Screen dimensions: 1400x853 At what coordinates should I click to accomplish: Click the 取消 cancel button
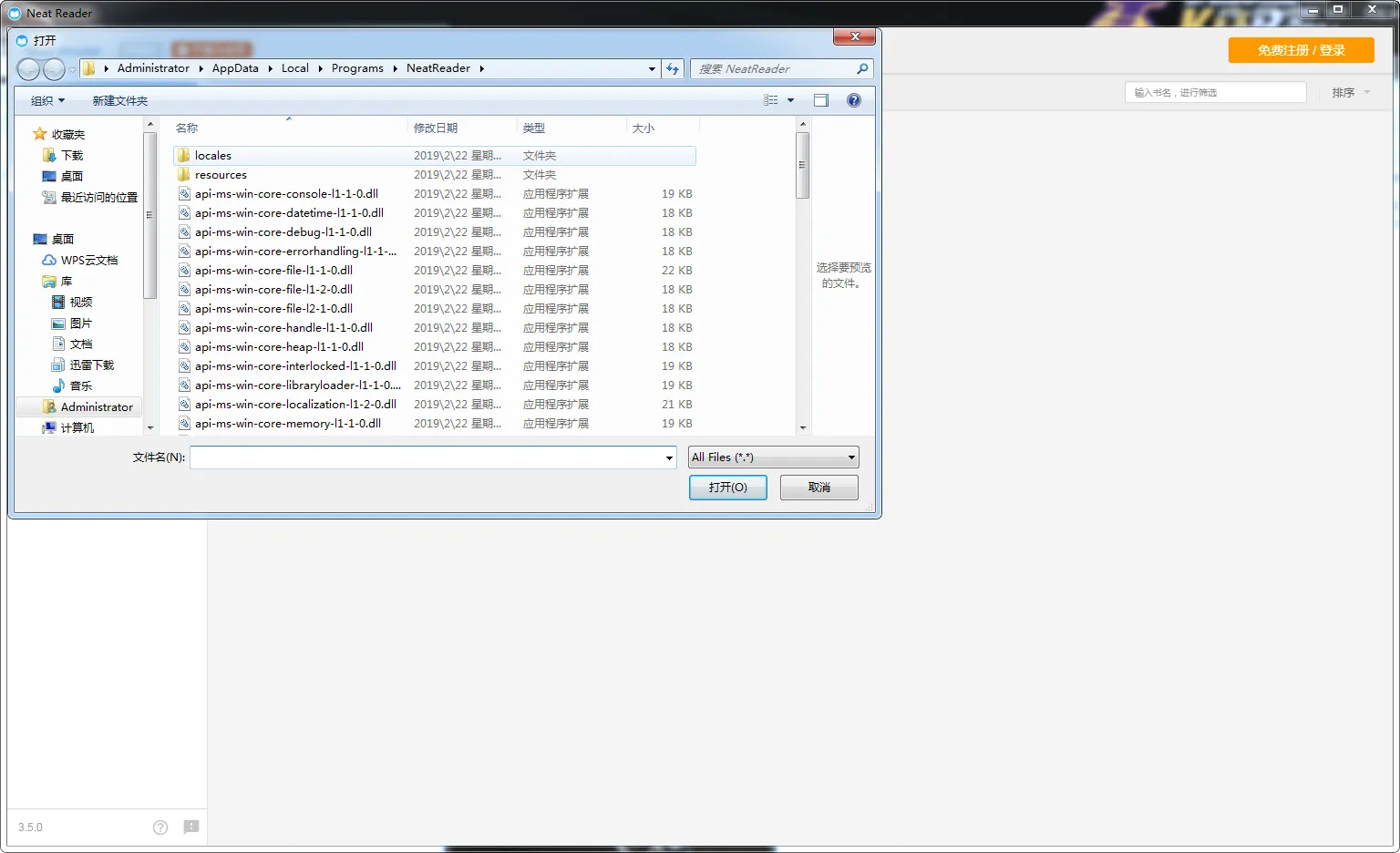[x=818, y=488]
